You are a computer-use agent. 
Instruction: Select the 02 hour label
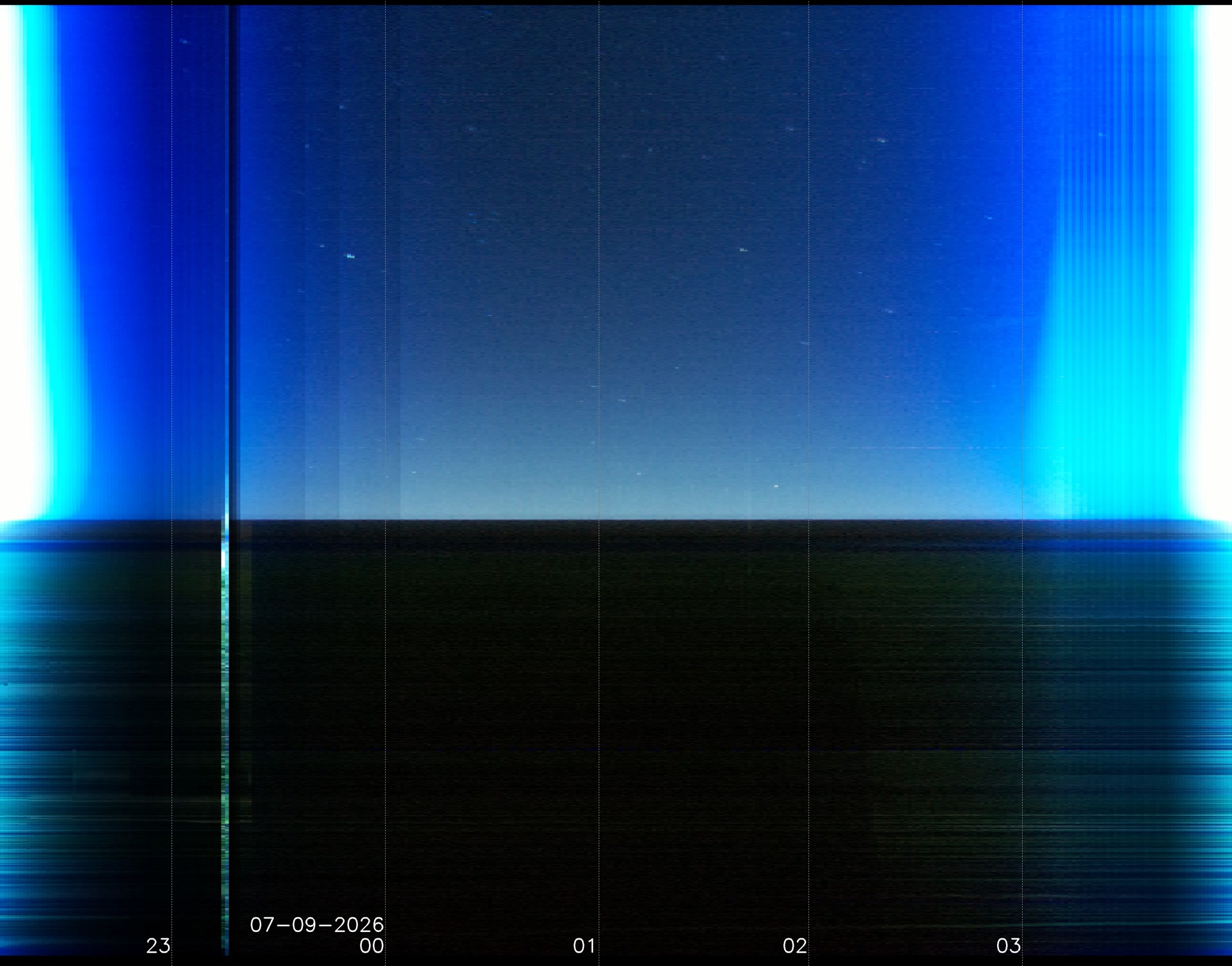(x=794, y=945)
